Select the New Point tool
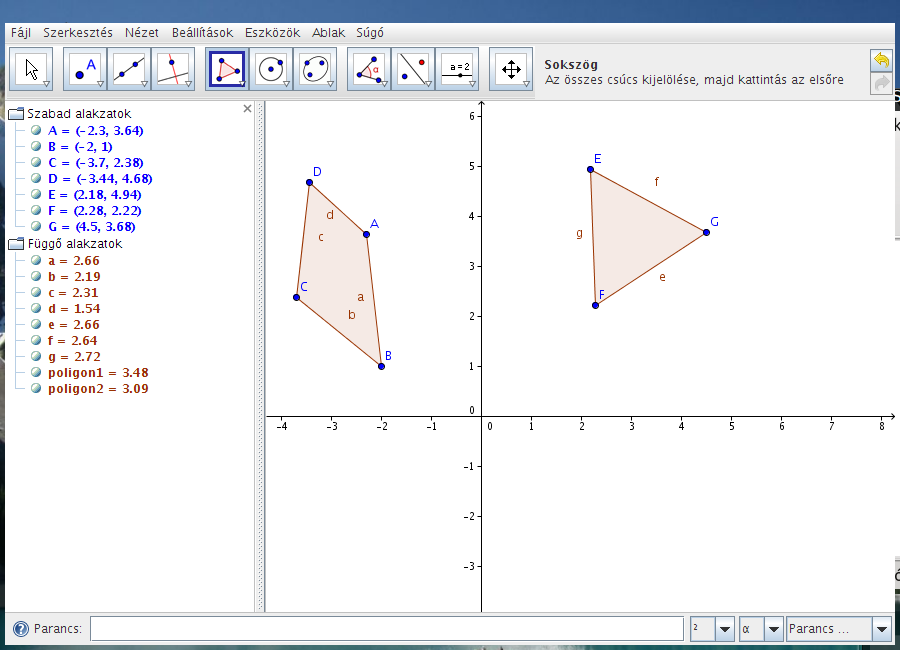 click(x=84, y=69)
